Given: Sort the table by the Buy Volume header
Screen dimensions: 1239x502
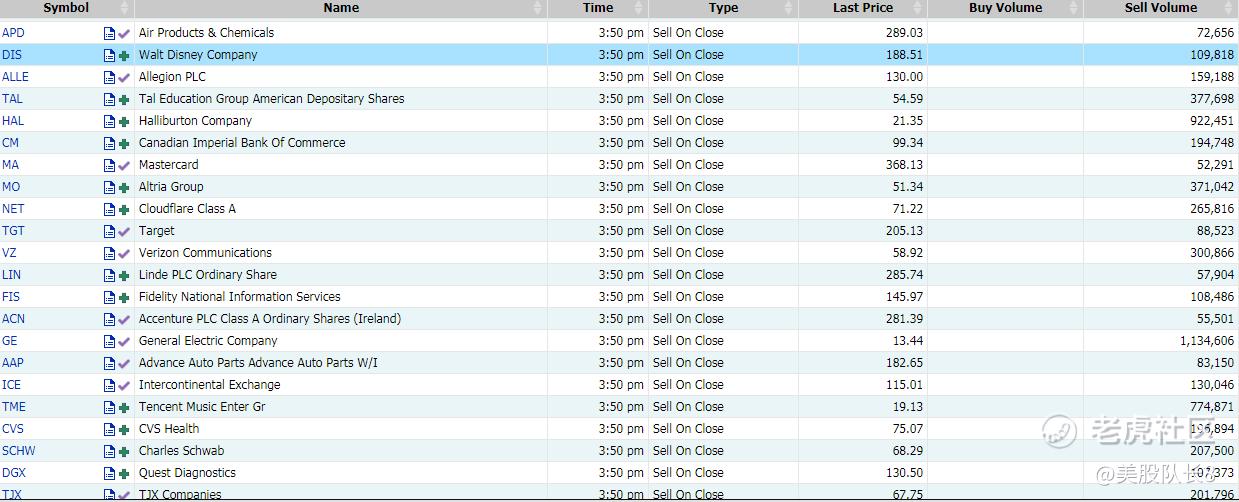Looking at the screenshot, I should 1005,8.
